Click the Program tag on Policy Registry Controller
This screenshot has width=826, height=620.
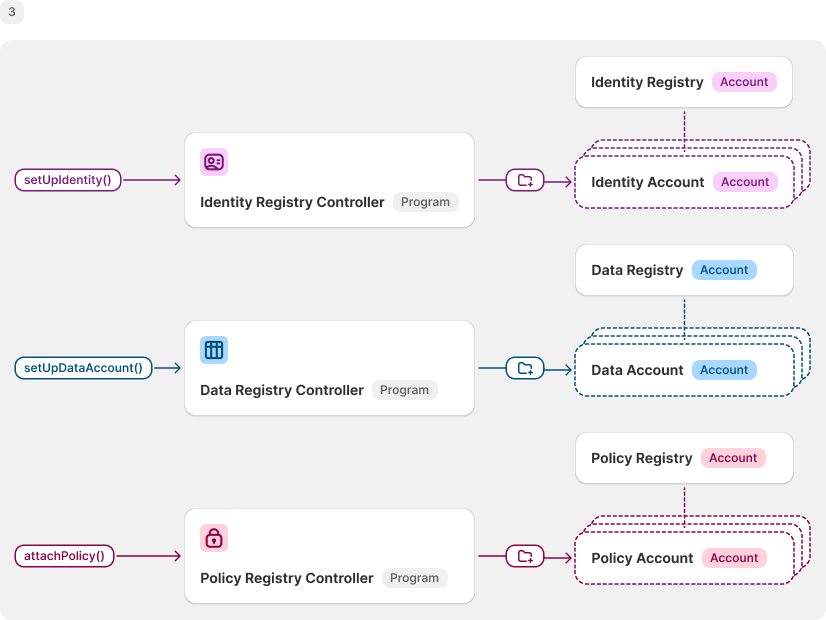414,578
